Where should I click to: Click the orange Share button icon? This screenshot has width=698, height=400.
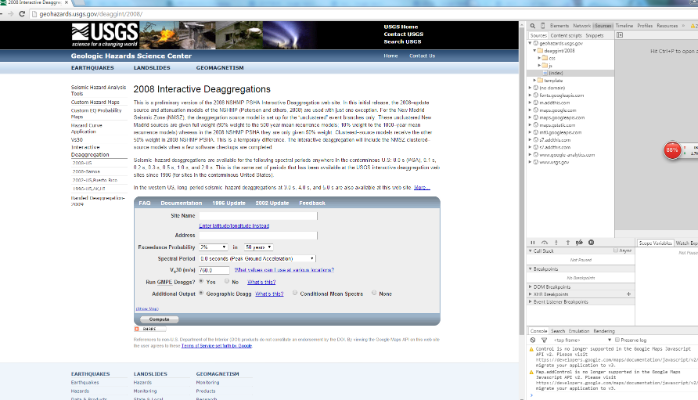click(x=150, y=329)
